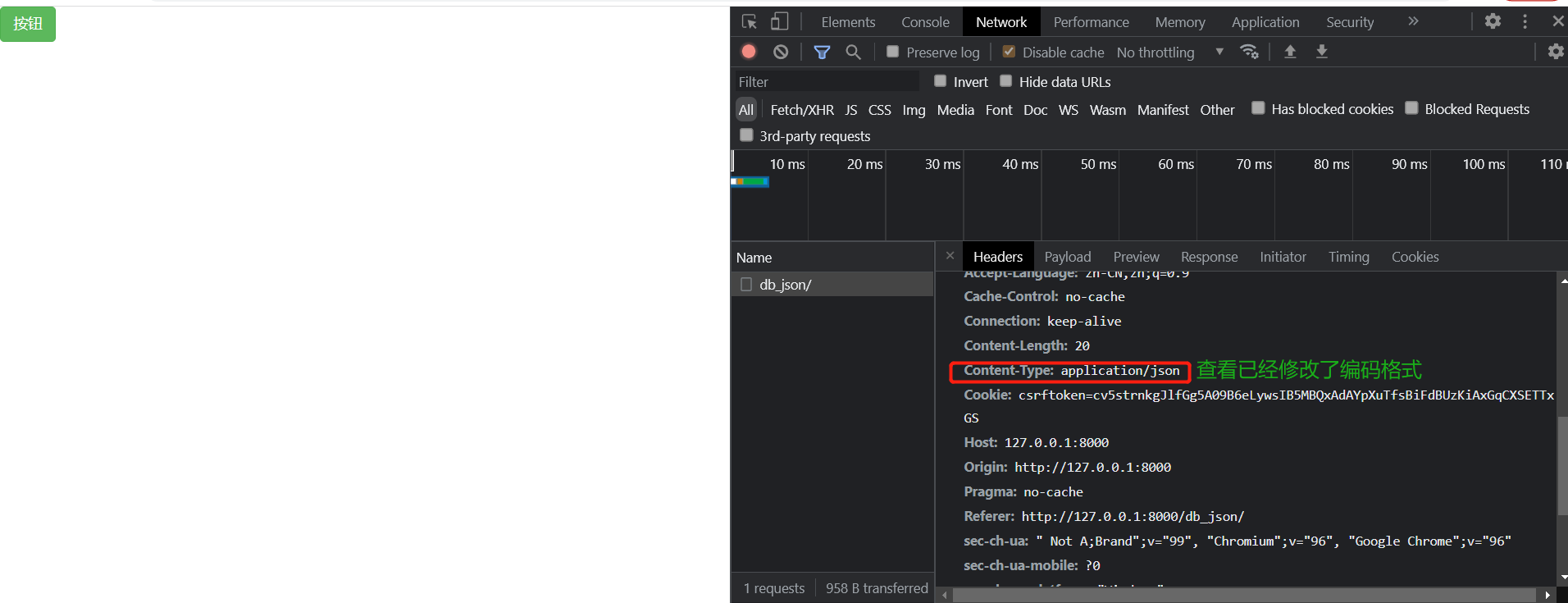Viewport: 1568px width, 603px height.
Task: Enable the Preserve log checkbox
Action: tap(893, 52)
